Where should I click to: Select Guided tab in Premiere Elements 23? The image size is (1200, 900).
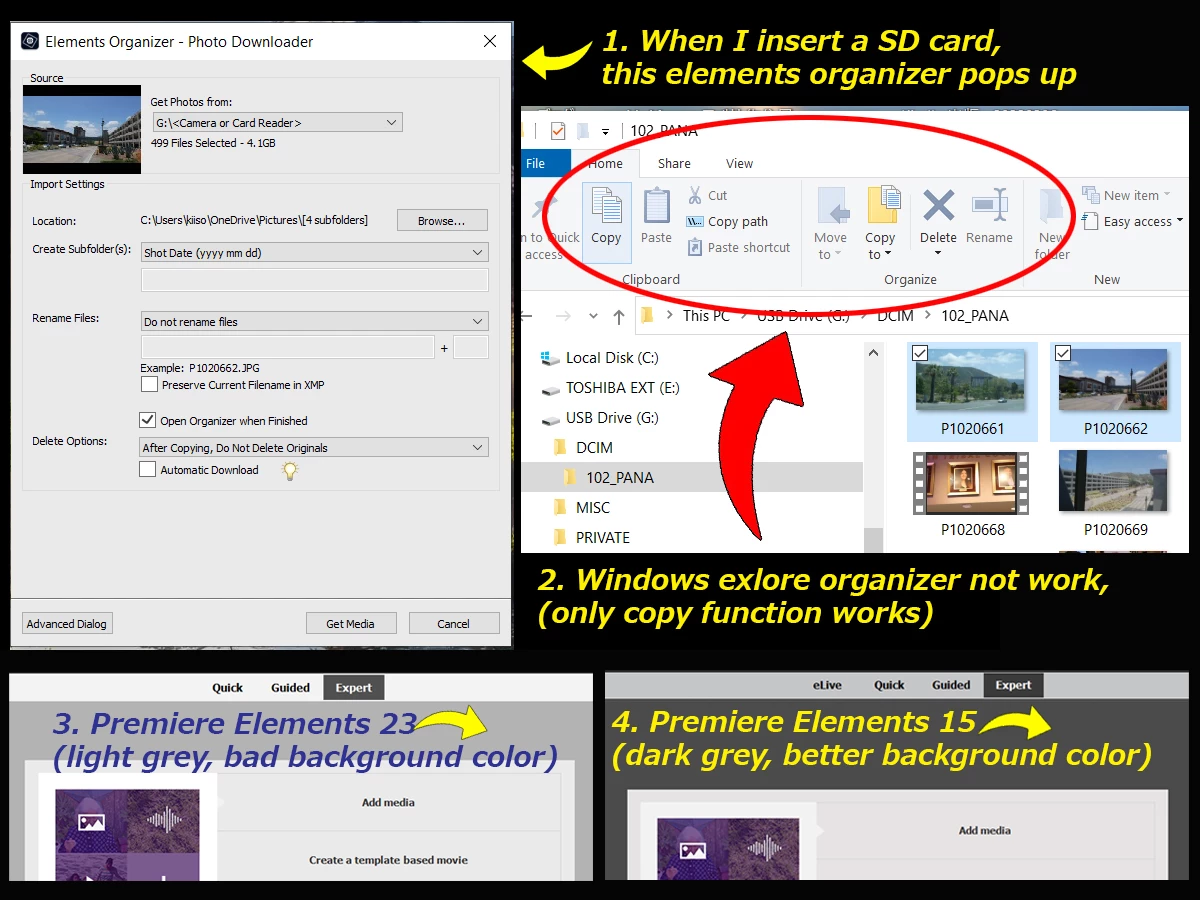[290, 687]
